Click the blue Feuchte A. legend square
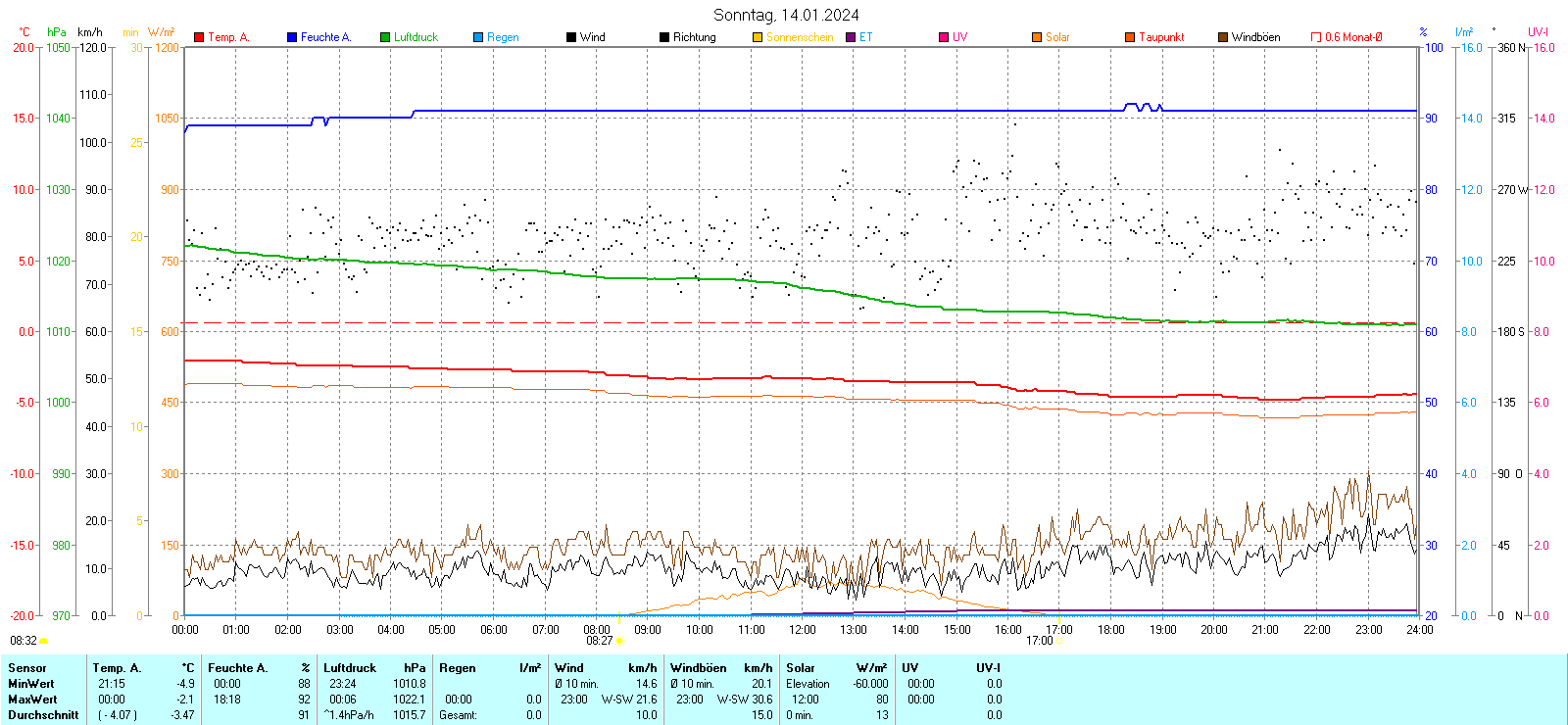The image size is (1568, 725). [292, 37]
